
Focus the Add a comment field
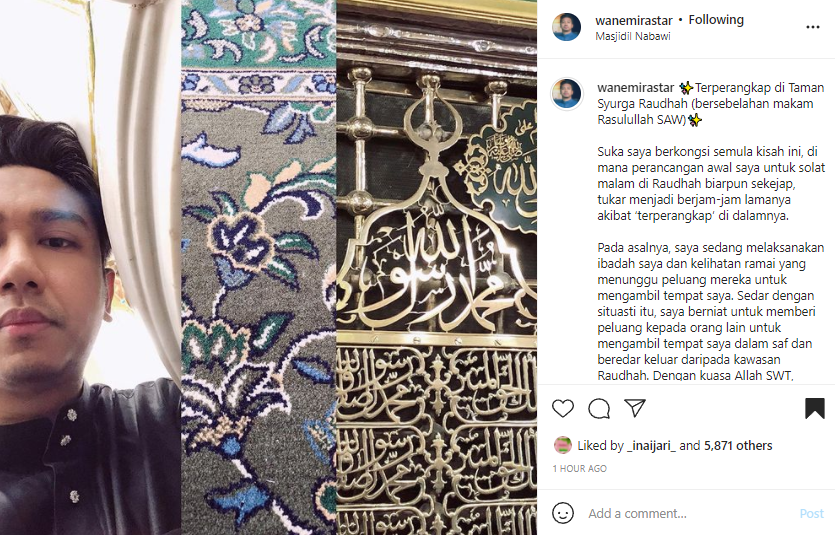point(690,513)
